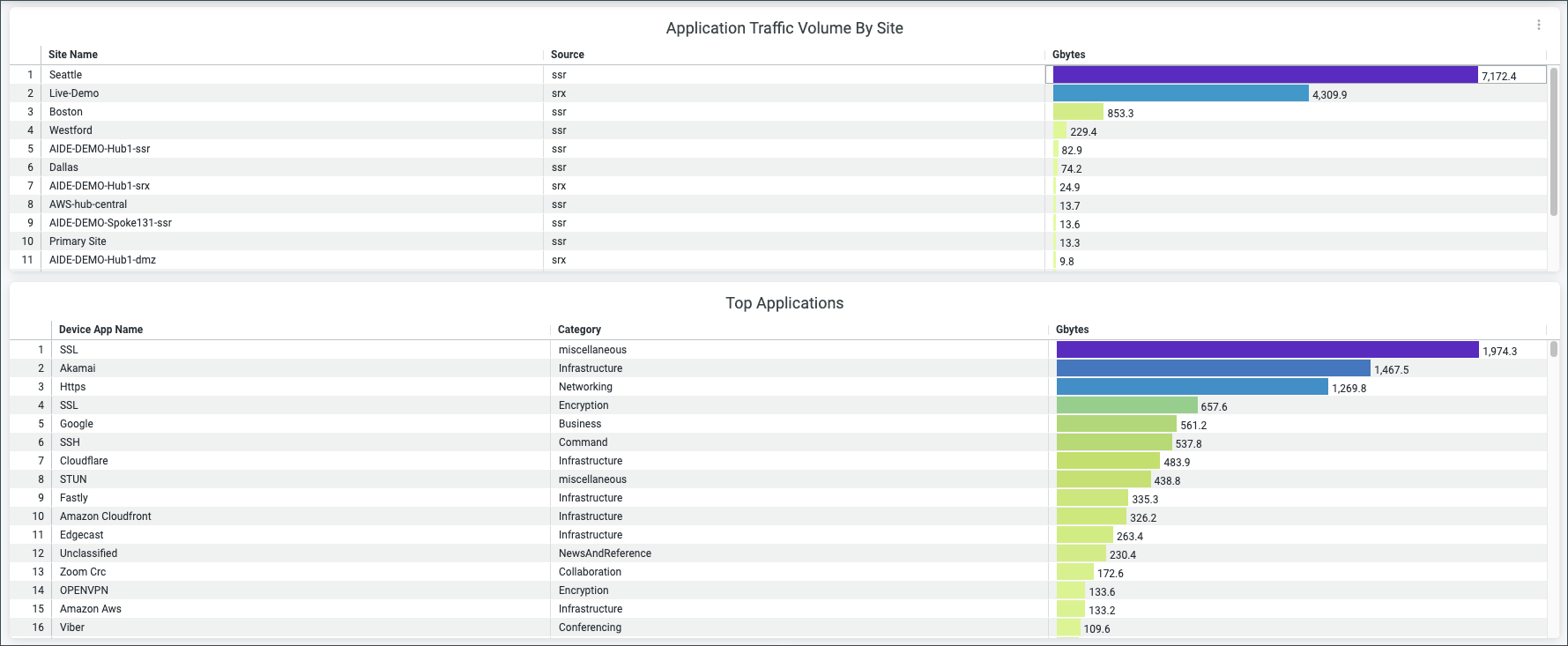
Task: Select the Cloudflare application cell
Action: click(x=84, y=461)
